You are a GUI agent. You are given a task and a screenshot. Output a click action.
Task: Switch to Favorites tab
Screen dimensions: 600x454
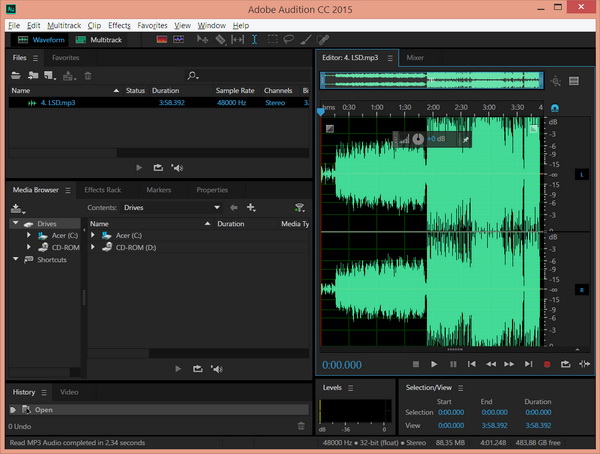tap(65, 58)
